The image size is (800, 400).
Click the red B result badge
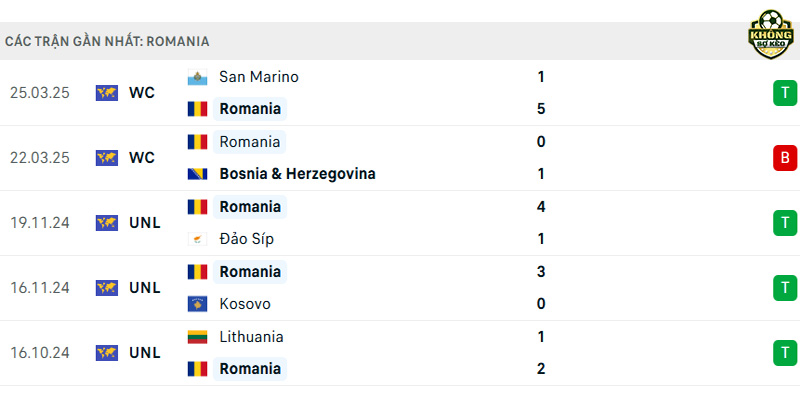(785, 158)
